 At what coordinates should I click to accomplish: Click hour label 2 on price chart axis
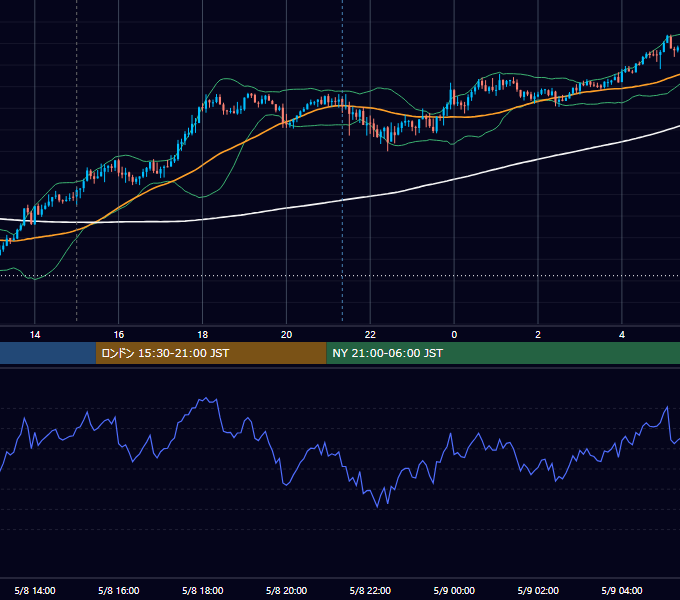[538, 335]
